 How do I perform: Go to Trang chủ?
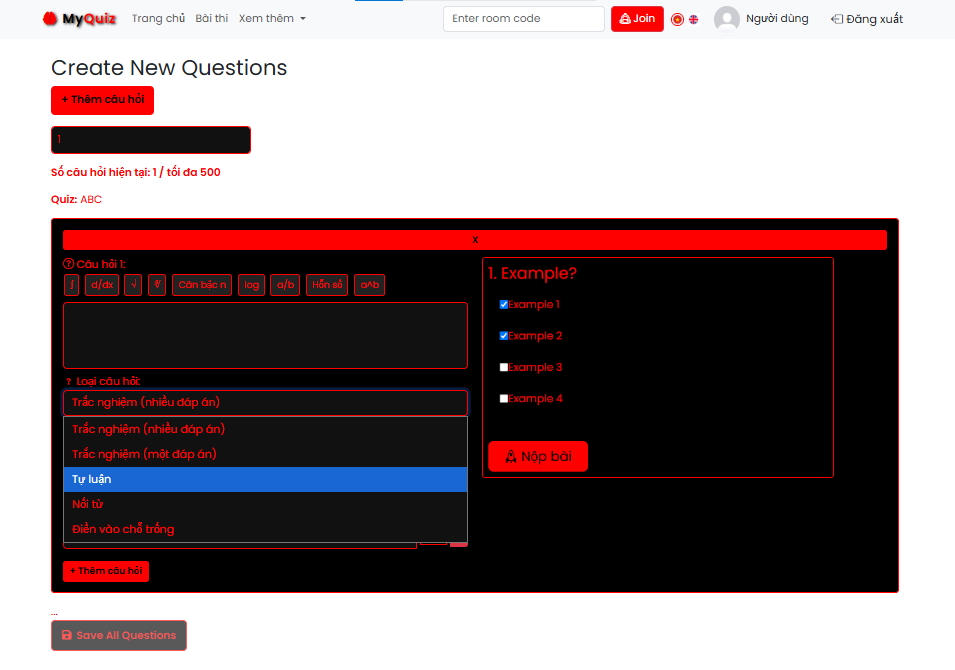coord(158,19)
